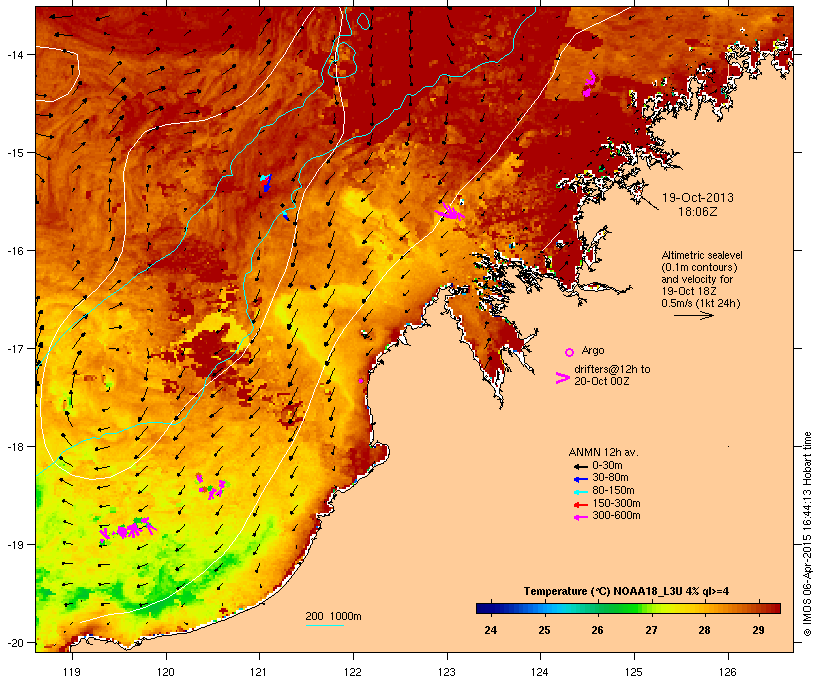Click the cyan 80-150m arrow symbol
This screenshot has height=680, width=820.
coord(580,492)
